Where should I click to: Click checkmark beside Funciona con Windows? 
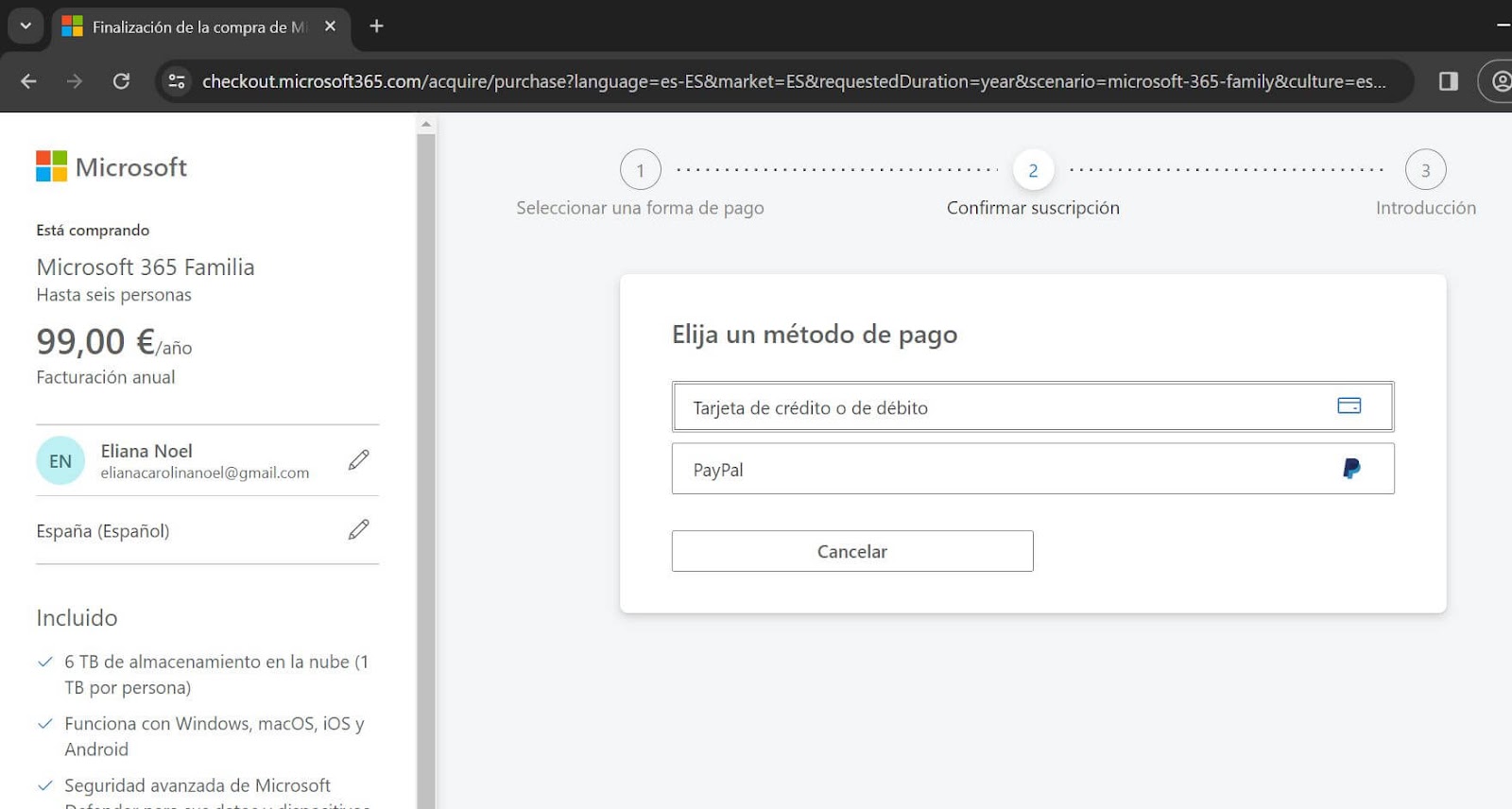[44, 724]
